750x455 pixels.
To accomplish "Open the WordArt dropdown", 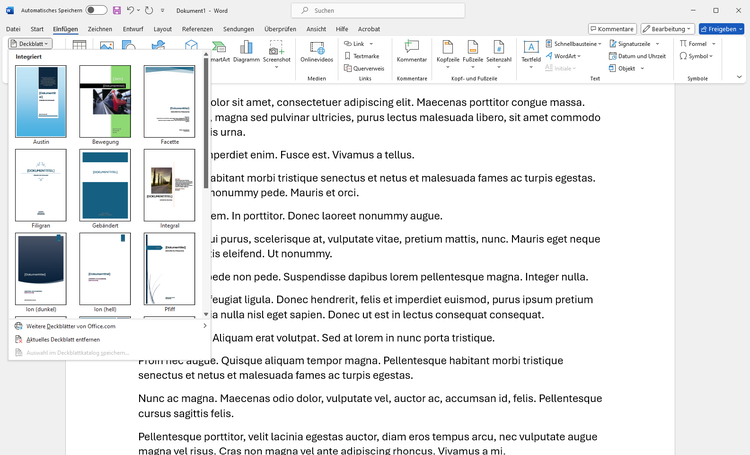I will click(563, 56).
